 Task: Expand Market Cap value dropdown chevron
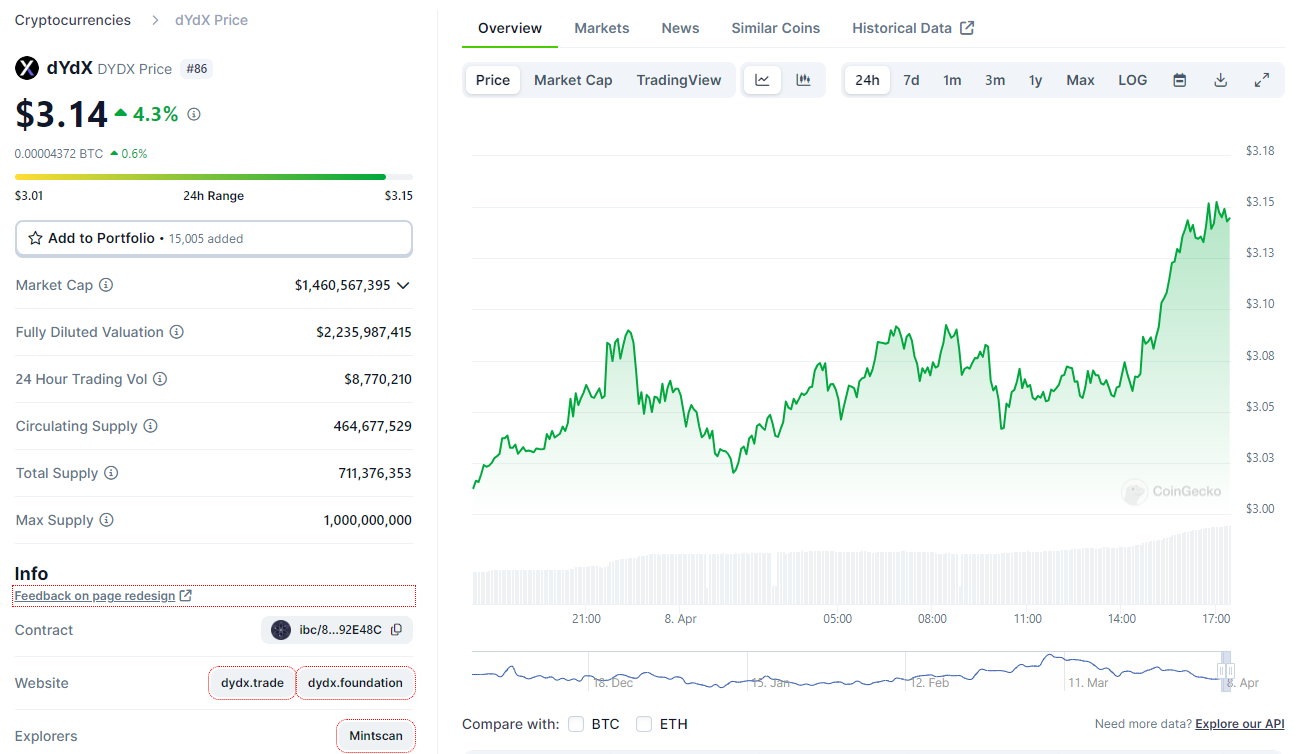click(x=403, y=285)
